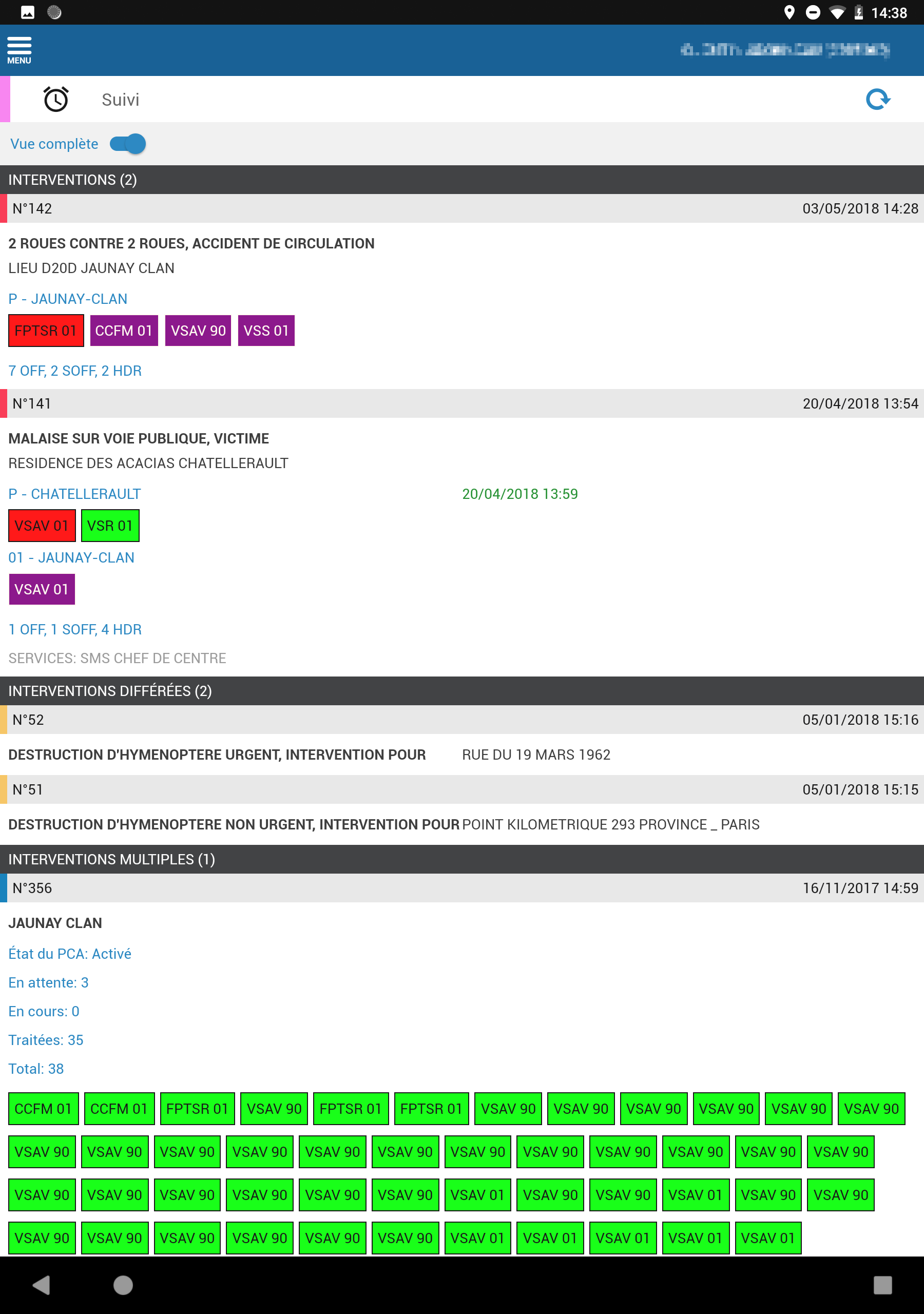924x1314 pixels.
Task: Tap date 16/11/2017 14:59
Action: [x=860, y=887]
